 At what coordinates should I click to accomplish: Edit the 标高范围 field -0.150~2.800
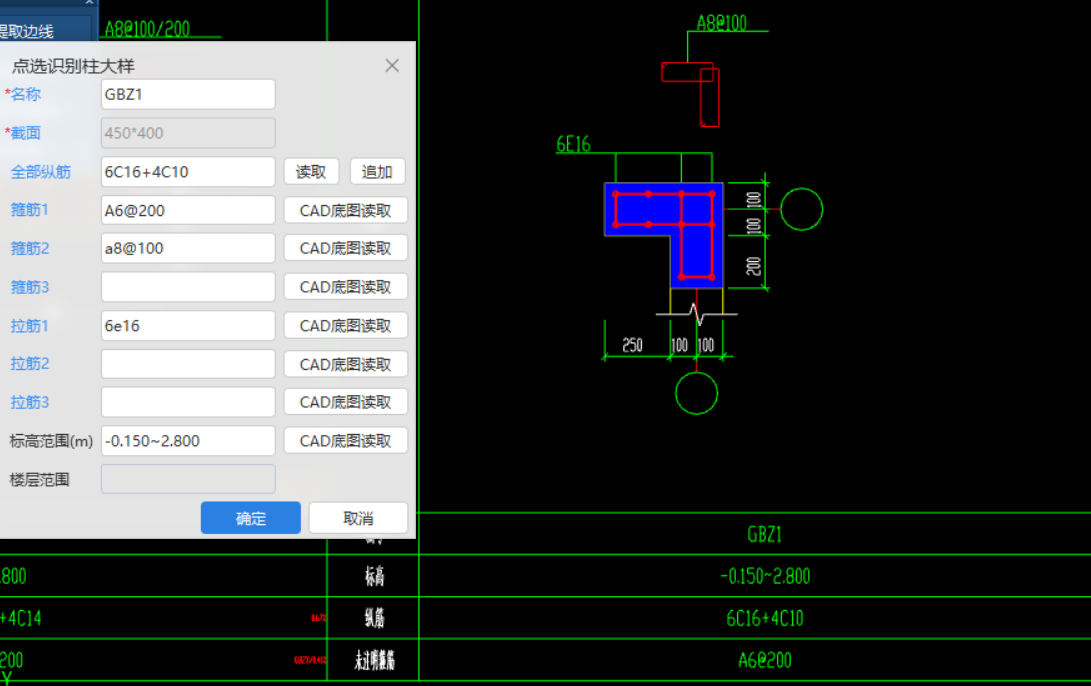point(188,440)
